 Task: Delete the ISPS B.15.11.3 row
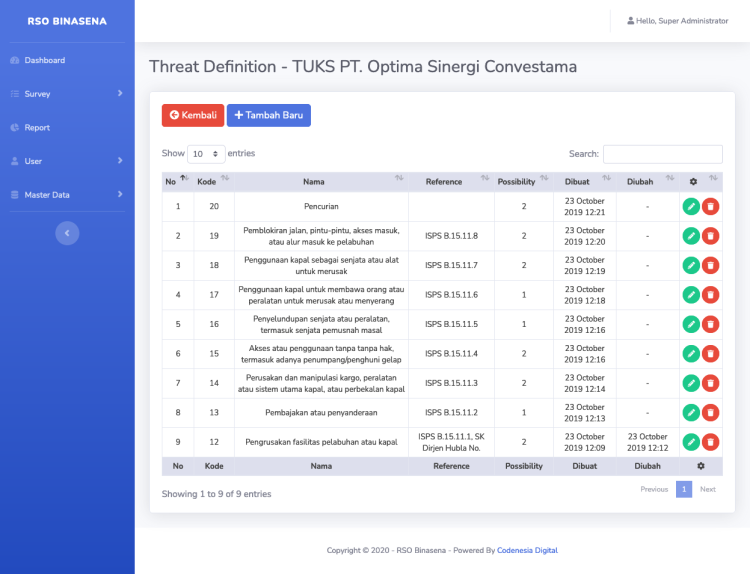710,383
